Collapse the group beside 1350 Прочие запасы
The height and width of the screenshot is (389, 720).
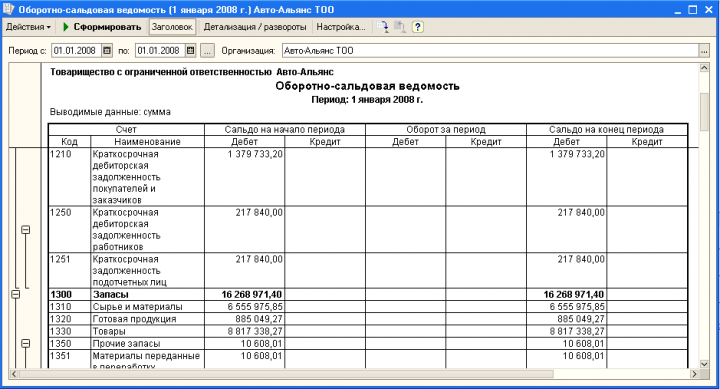[26, 344]
